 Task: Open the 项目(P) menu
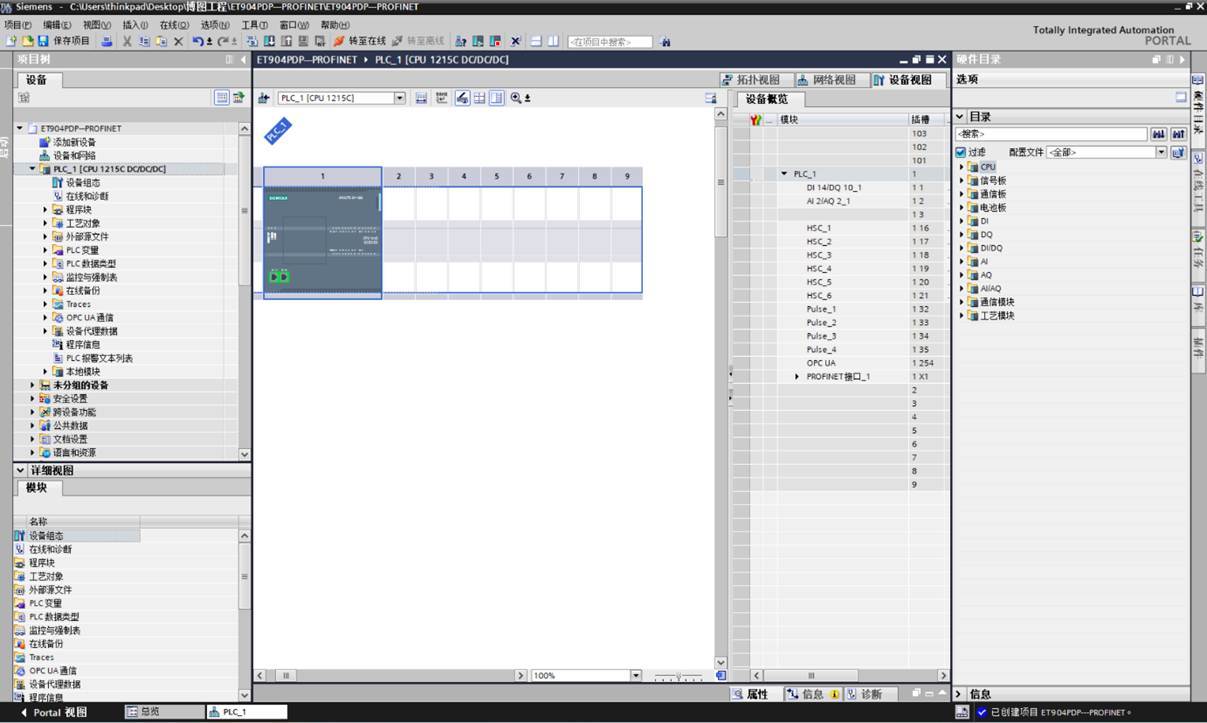coord(18,25)
